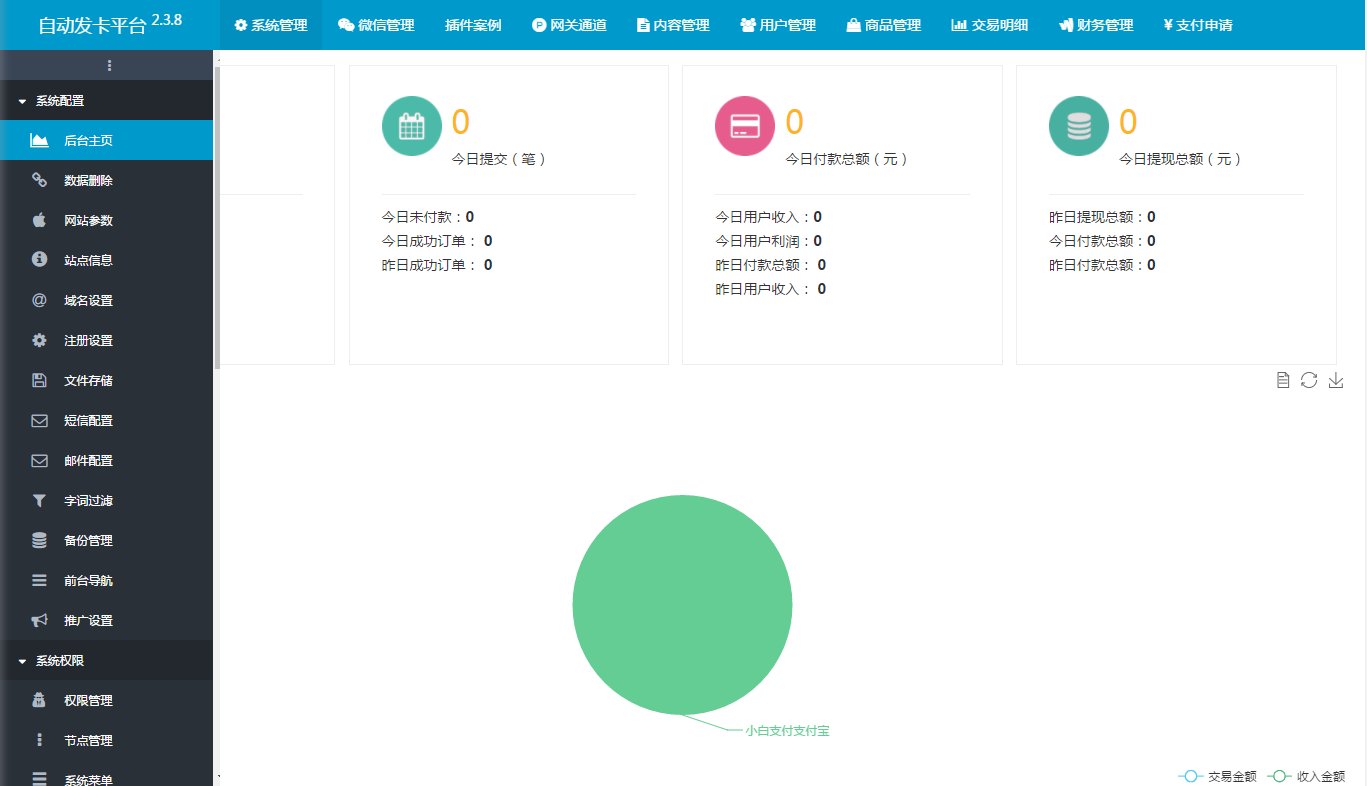This screenshot has height=786, width=1367.
Task: Click 昨日提现总额 statistic line
Action: coord(1102,217)
